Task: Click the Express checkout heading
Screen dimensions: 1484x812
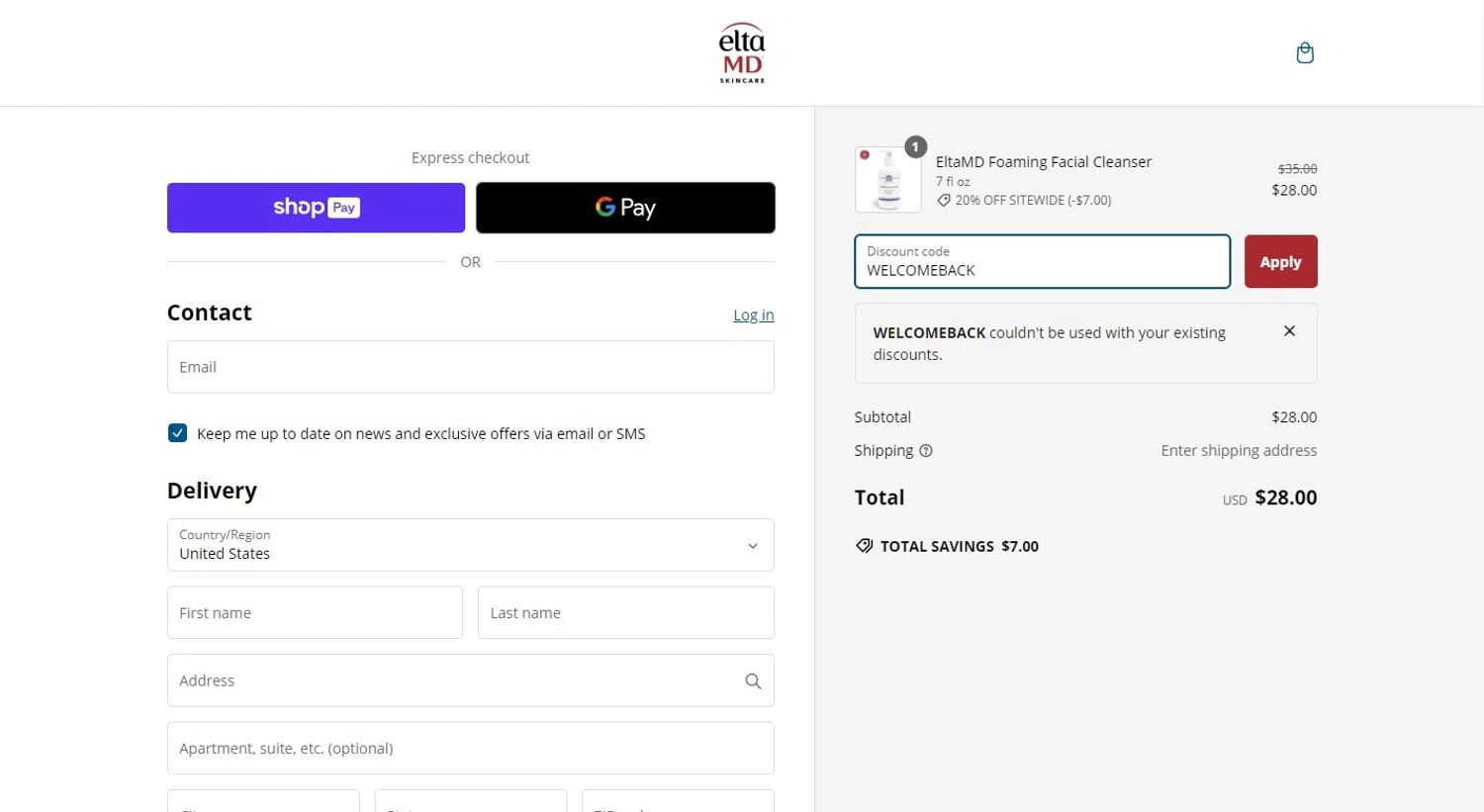Action: coord(471,158)
